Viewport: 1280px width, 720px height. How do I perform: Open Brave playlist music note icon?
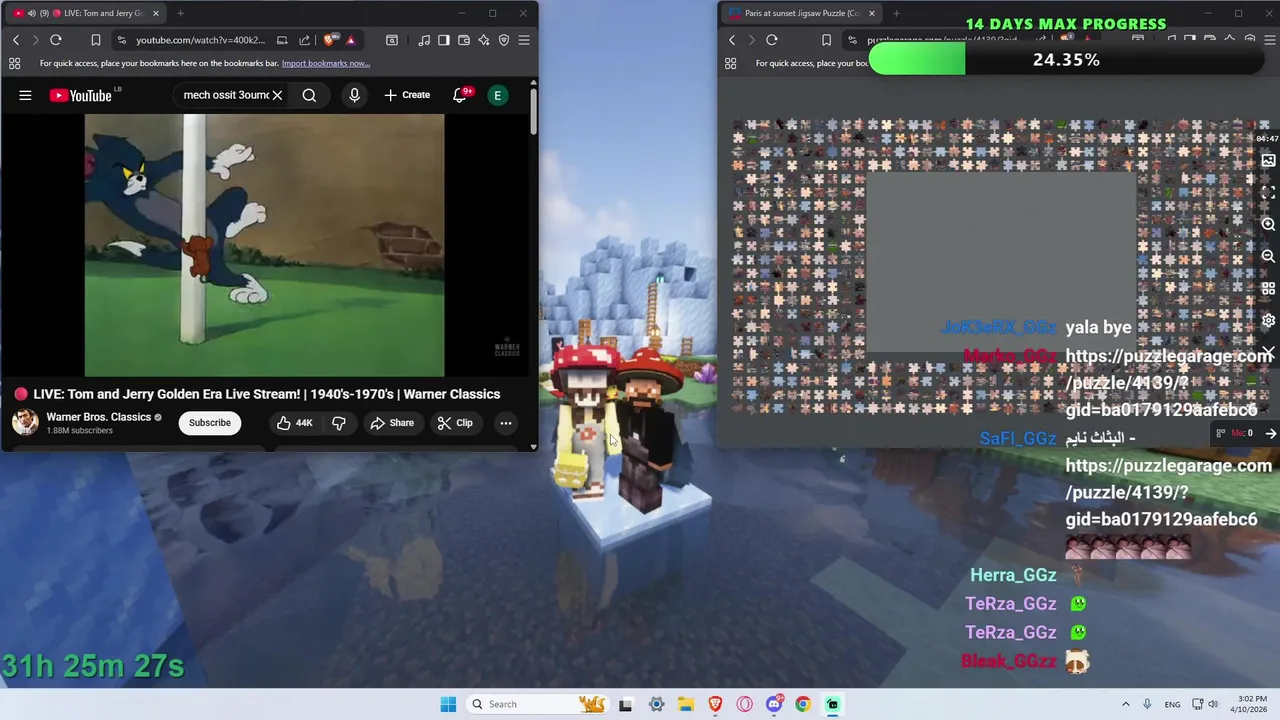424,40
